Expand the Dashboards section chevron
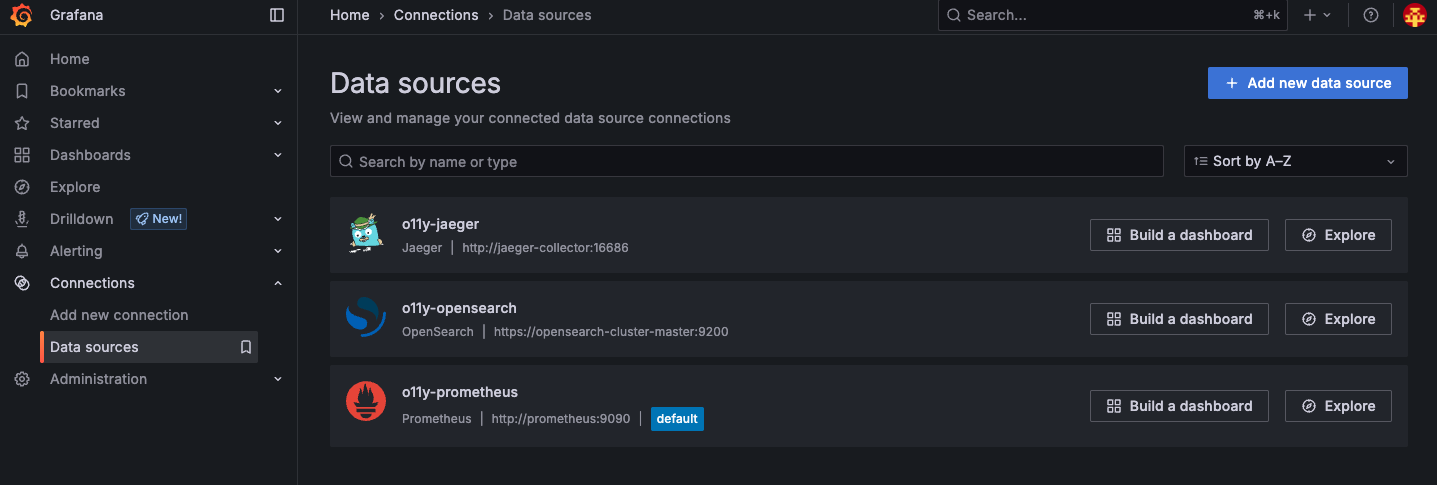The height and width of the screenshot is (485, 1437). pyautogui.click(x=278, y=155)
